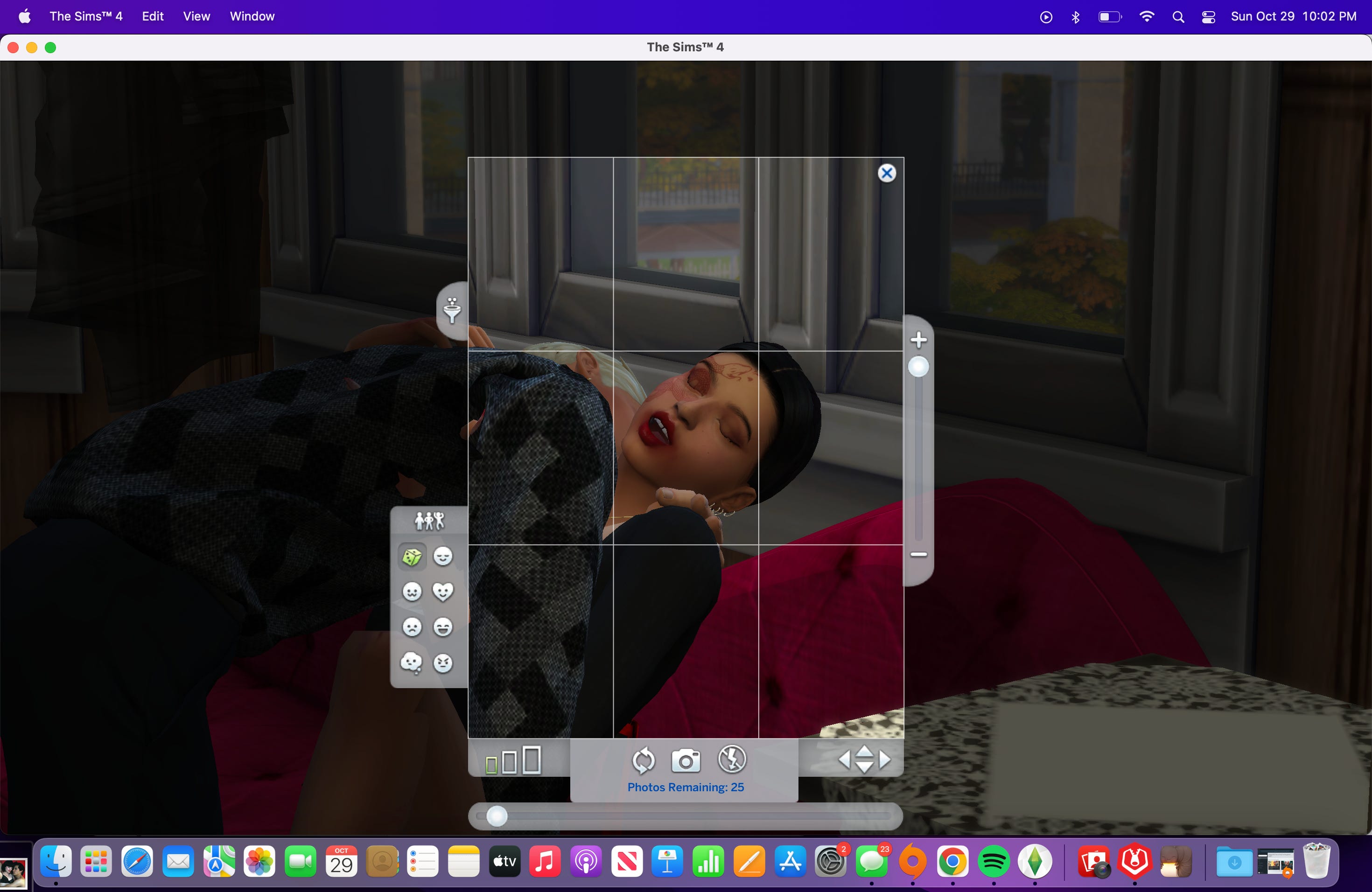Open the Music app from the Dock
Screen dimensions: 1372x892
545,862
